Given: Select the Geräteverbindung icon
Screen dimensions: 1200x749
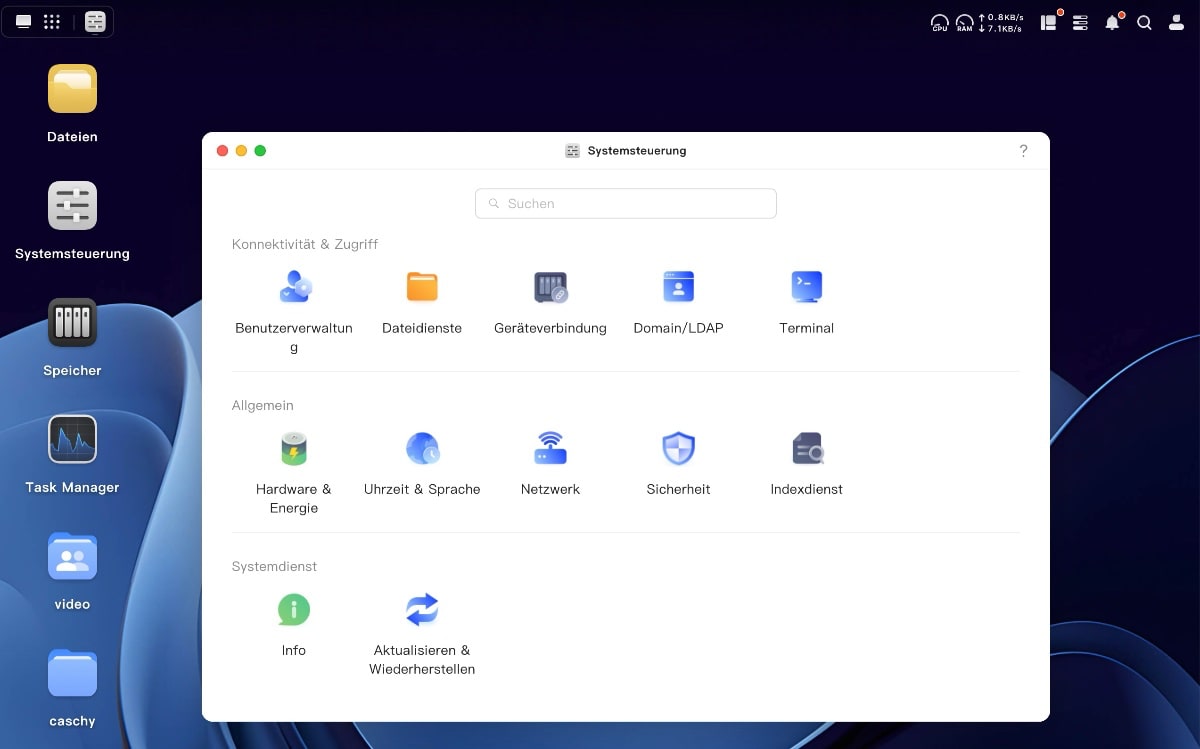Looking at the screenshot, I should pyautogui.click(x=550, y=287).
